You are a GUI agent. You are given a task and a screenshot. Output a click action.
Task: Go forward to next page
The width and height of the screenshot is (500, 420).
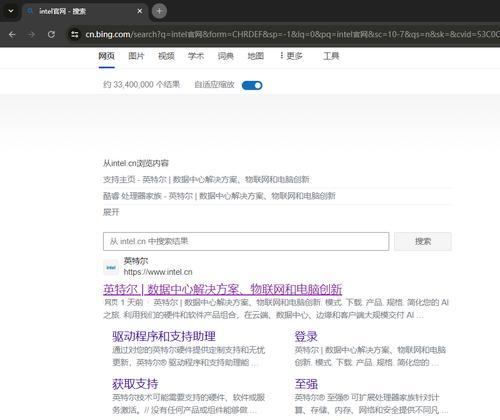pos(32,34)
